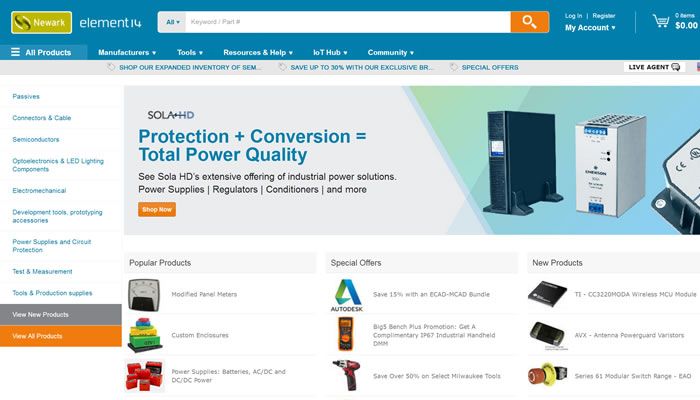Screen dimensions: 700x400
Task: Click the orange Shop Now button
Action: 157,209
